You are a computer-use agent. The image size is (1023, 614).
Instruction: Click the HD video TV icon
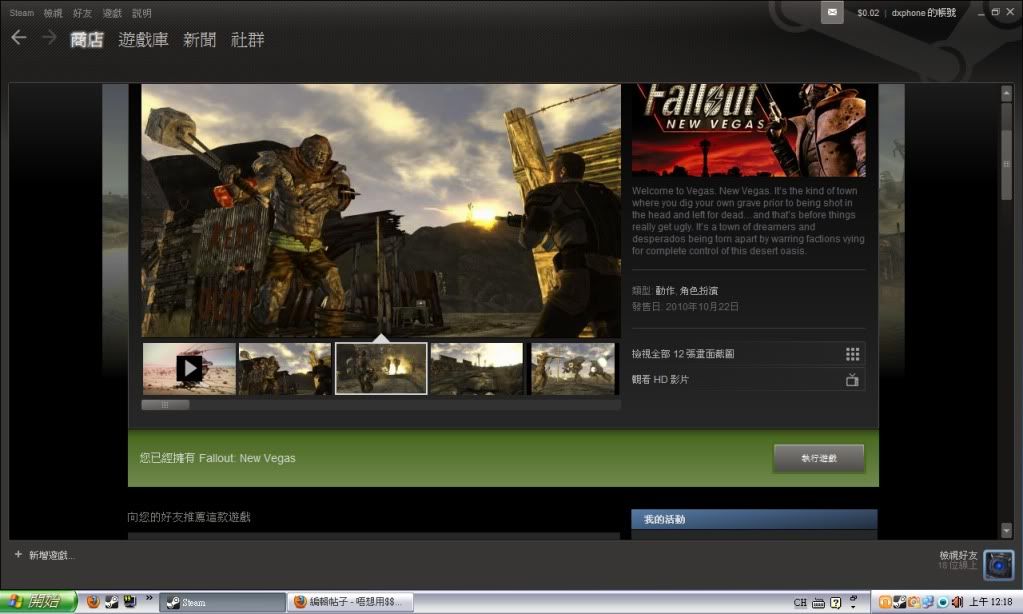(852, 380)
